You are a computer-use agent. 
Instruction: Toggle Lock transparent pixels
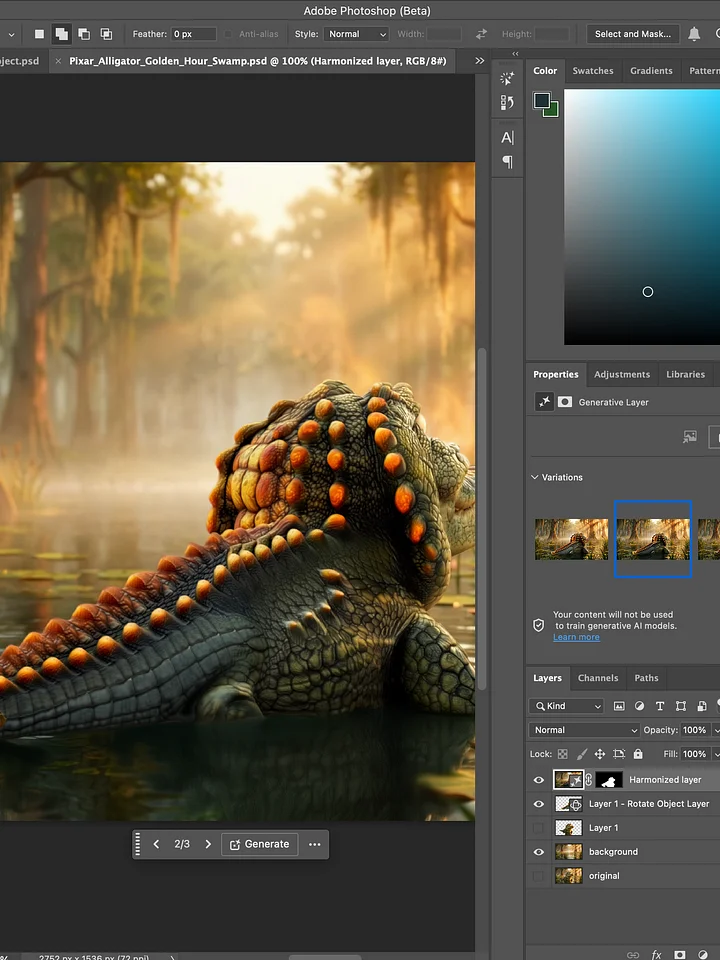coord(562,754)
